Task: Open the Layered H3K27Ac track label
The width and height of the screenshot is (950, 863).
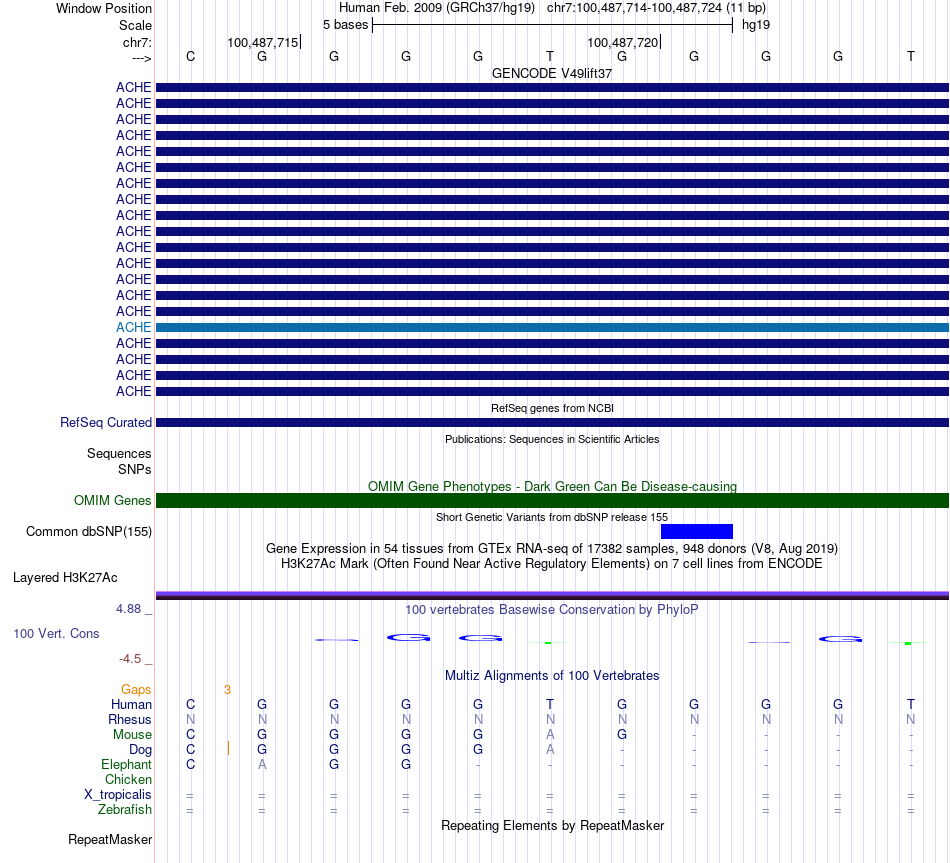Action: pyautogui.click(x=65, y=578)
